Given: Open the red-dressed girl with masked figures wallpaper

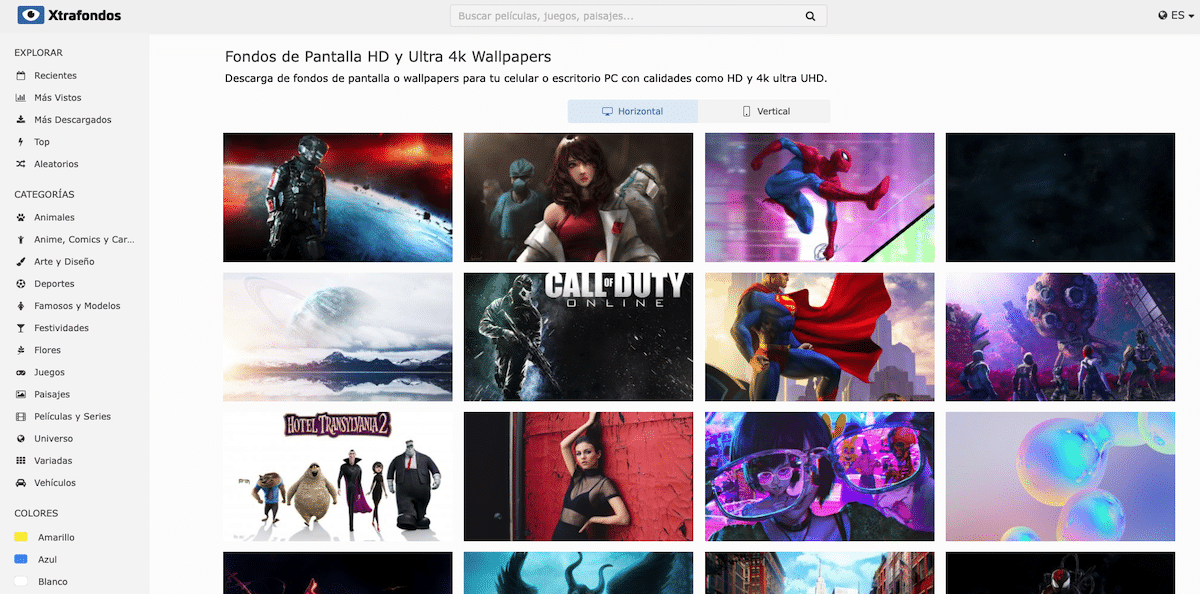Looking at the screenshot, I should pyautogui.click(x=578, y=197).
